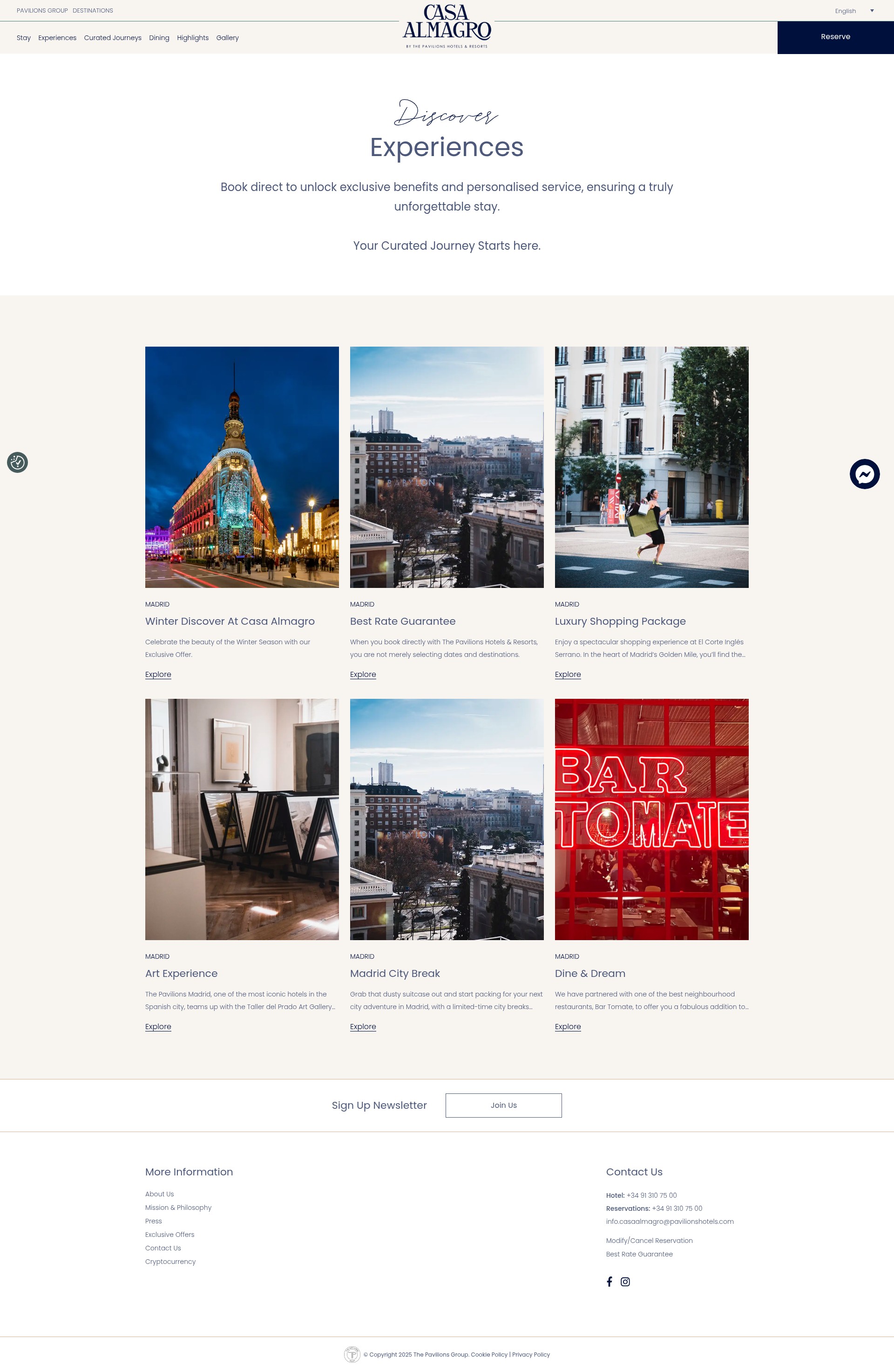Screen dimensions: 894x1372
Task: Explore the Art Experience offer
Action: pos(158,1027)
